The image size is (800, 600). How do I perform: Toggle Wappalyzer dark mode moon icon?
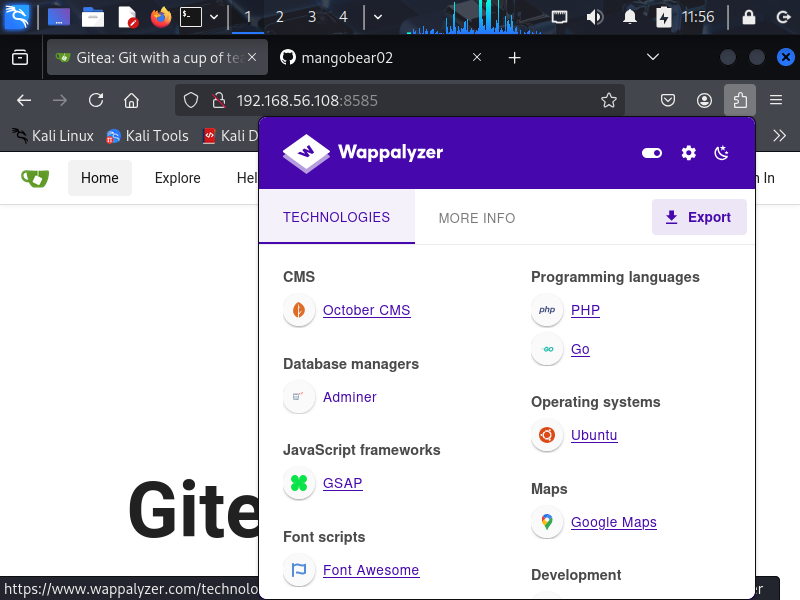pos(722,153)
